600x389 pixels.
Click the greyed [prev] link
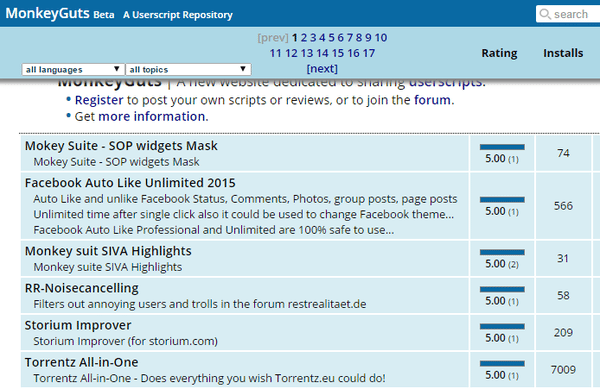273,37
